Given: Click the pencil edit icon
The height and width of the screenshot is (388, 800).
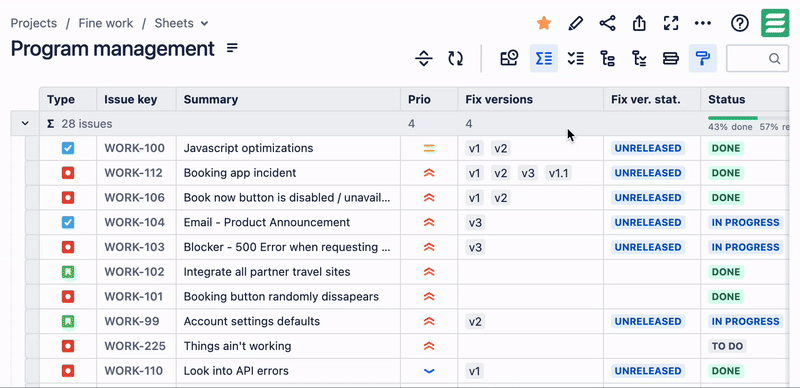Looking at the screenshot, I should (576, 23).
